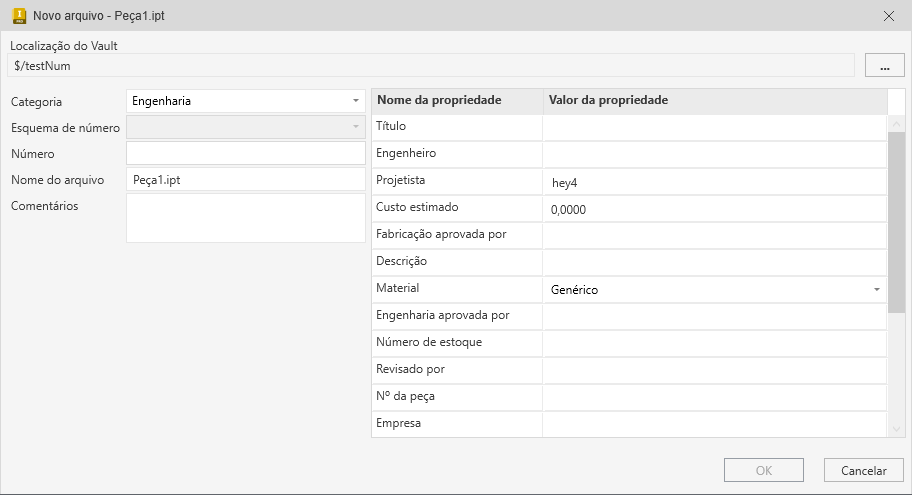Image resolution: width=912 pixels, height=495 pixels.
Task: Open Vault location browse button (...)
Action: pos(884,66)
